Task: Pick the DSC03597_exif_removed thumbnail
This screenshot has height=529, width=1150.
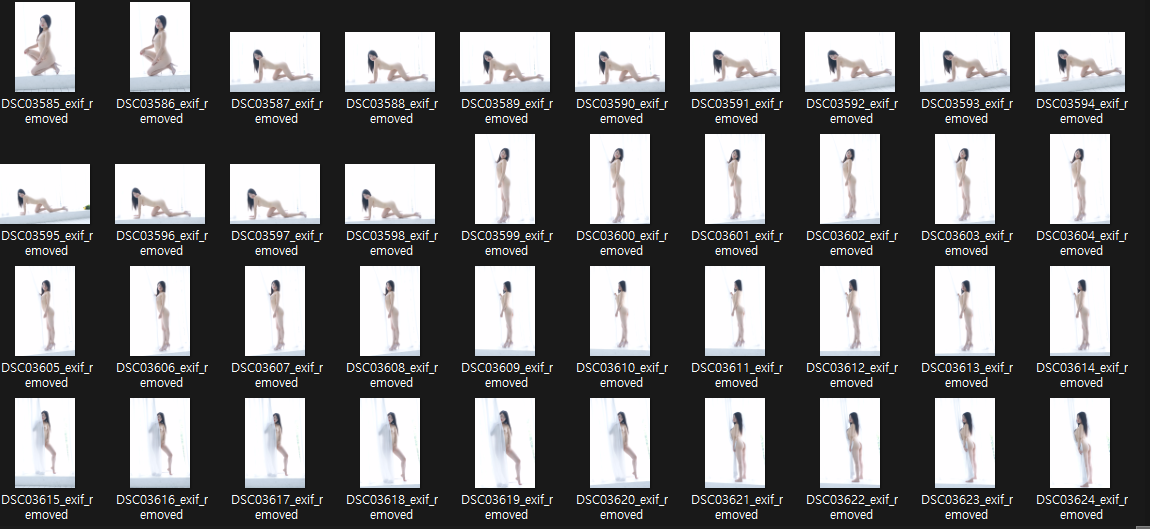Action: 275,194
